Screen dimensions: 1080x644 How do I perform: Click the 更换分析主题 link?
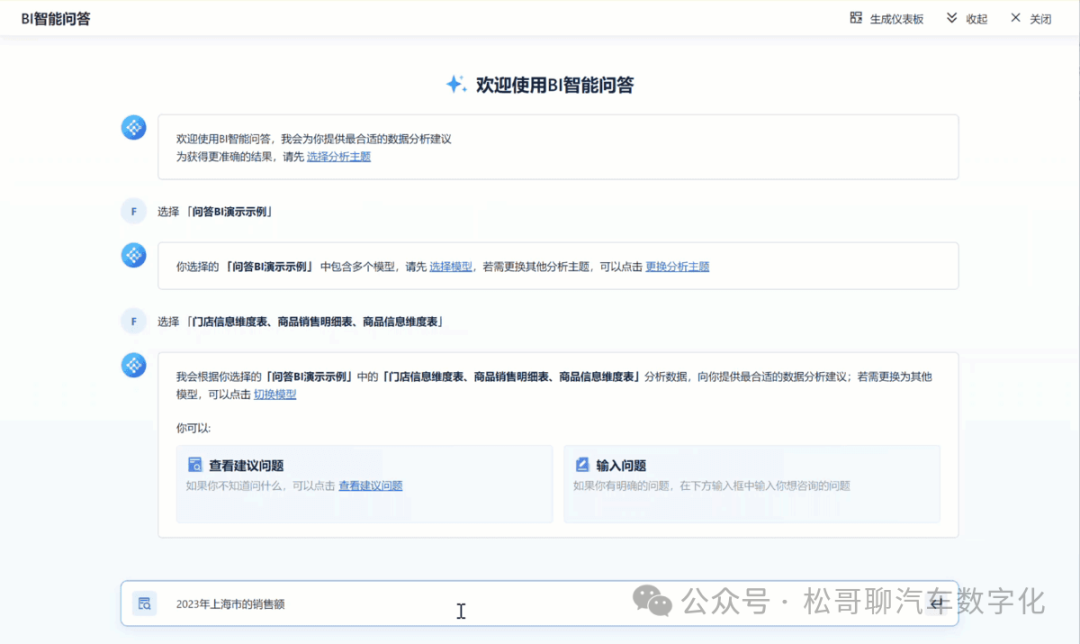tap(677, 267)
